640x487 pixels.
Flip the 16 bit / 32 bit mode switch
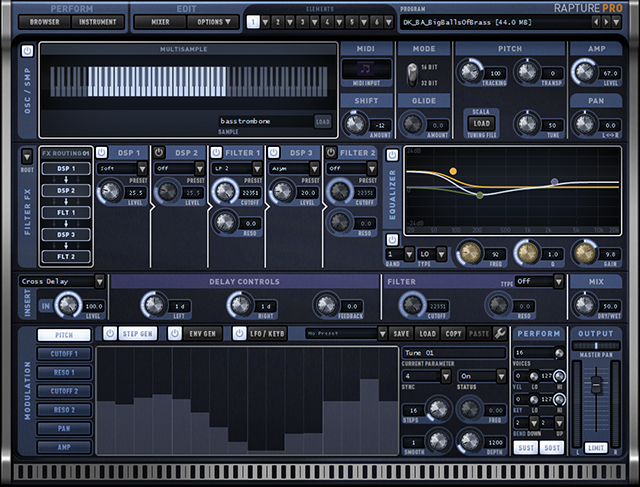[410, 74]
